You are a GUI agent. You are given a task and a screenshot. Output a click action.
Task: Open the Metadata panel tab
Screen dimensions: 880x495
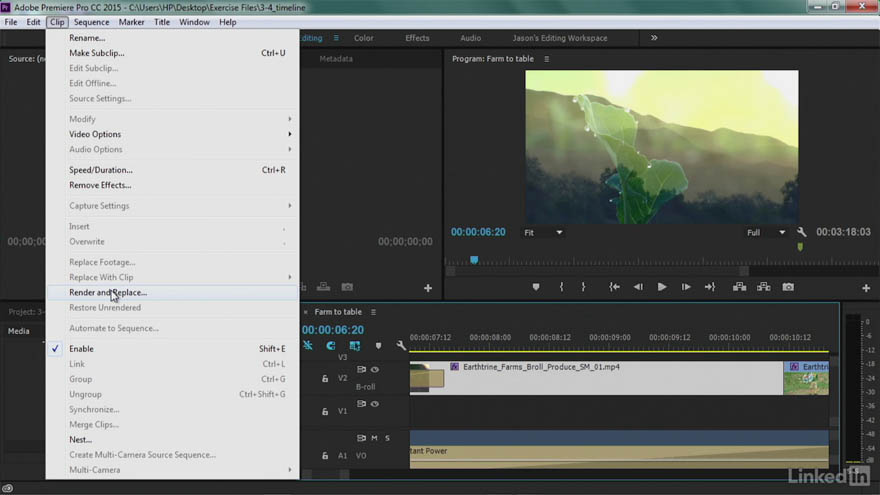pyautogui.click(x=336, y=58)
